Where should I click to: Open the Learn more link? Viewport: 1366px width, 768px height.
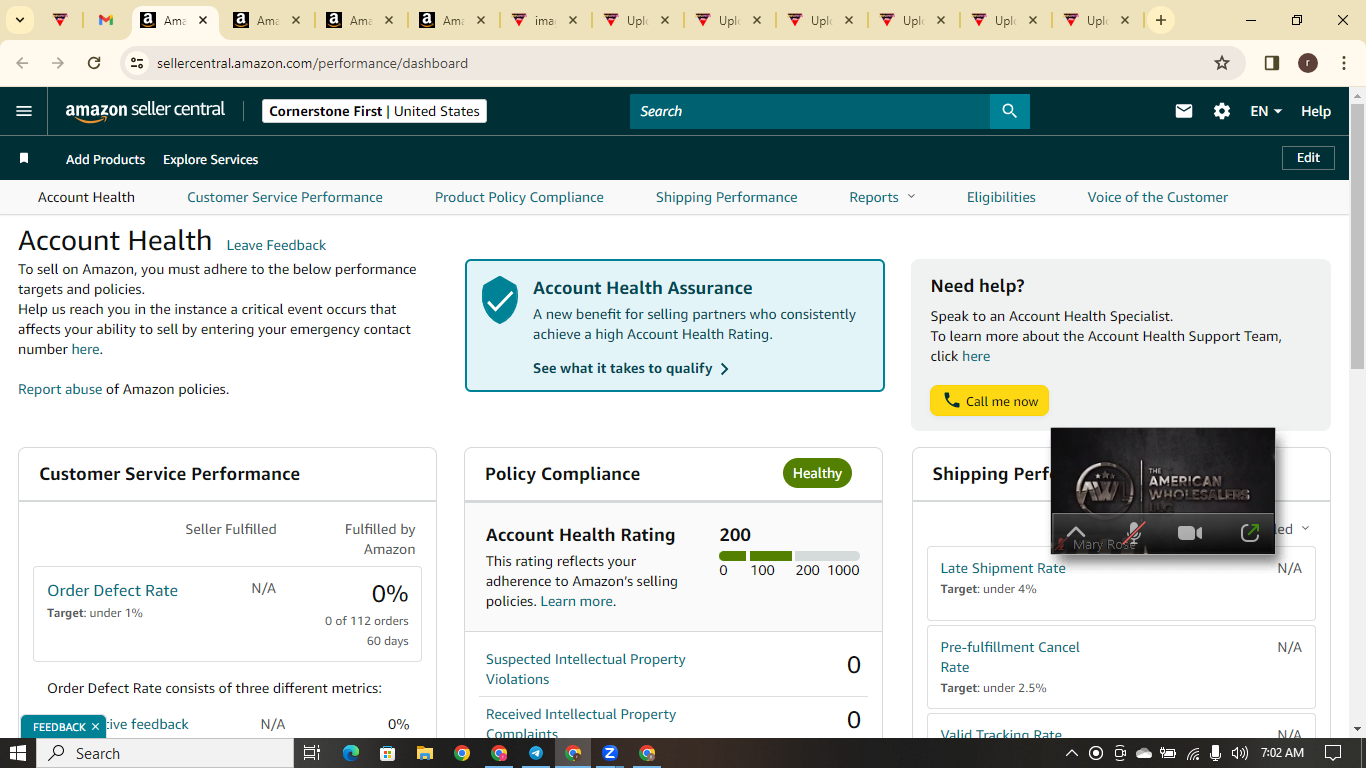pos(576,601)
